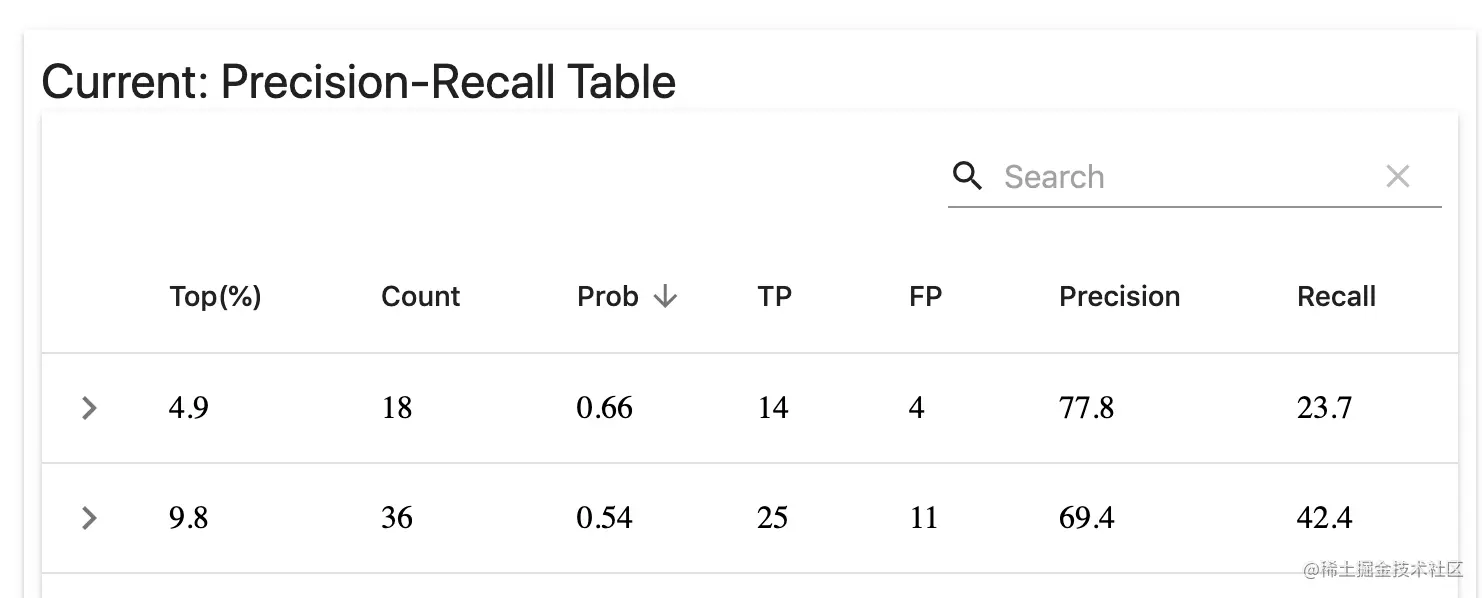The image size is (1482, 598).
Task: Click the Prob value 0.54 cell
Action: coord(604,518)
